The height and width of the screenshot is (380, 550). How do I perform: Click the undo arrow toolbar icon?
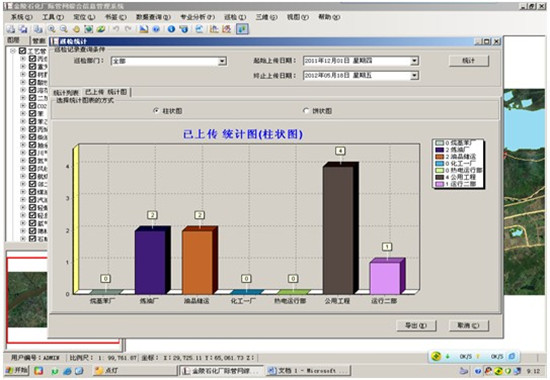click(115, 29)
